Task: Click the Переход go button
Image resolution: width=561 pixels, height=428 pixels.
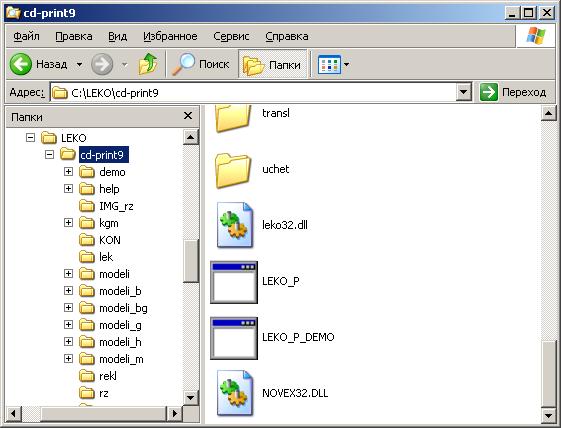Action: tap(513, 92)
